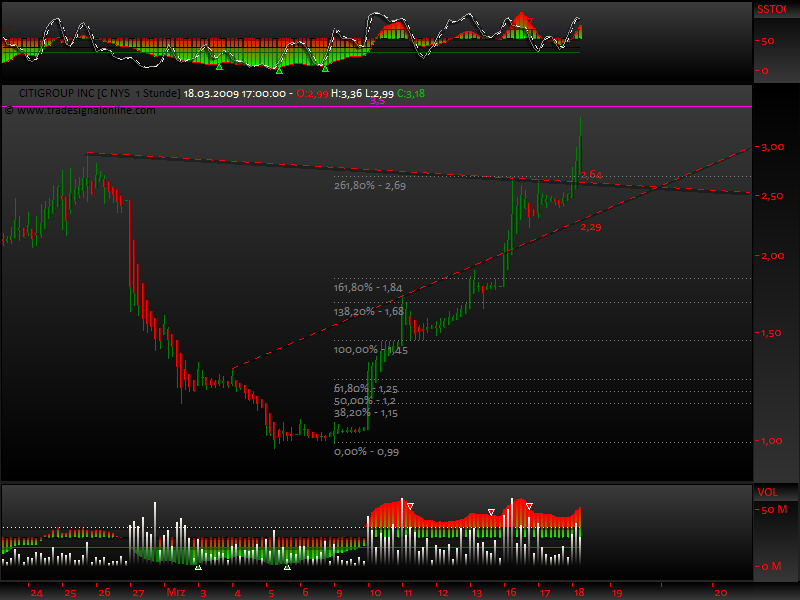Click the 50 M volume axis label

[x=774, y=510]
